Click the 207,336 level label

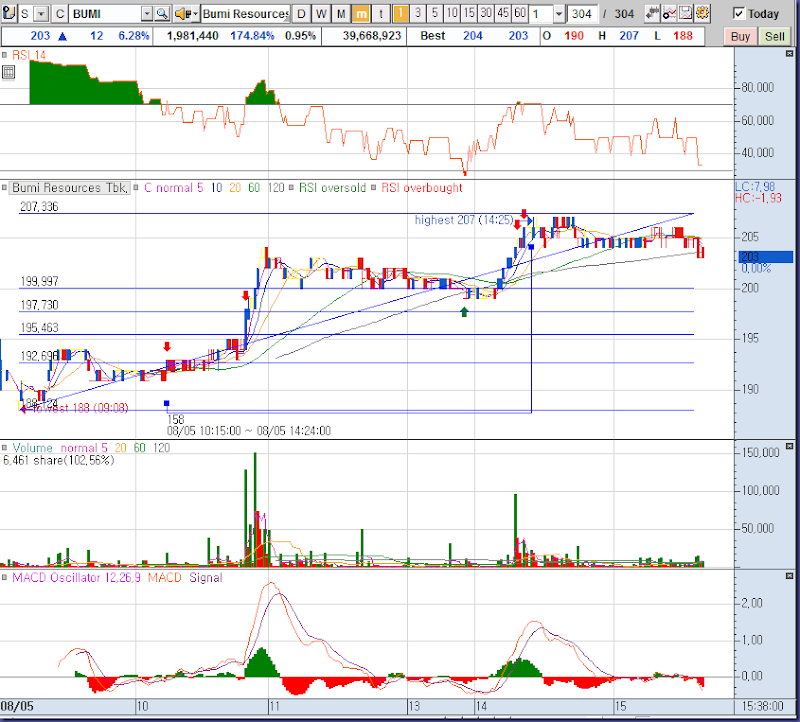(x=39, y=207)
